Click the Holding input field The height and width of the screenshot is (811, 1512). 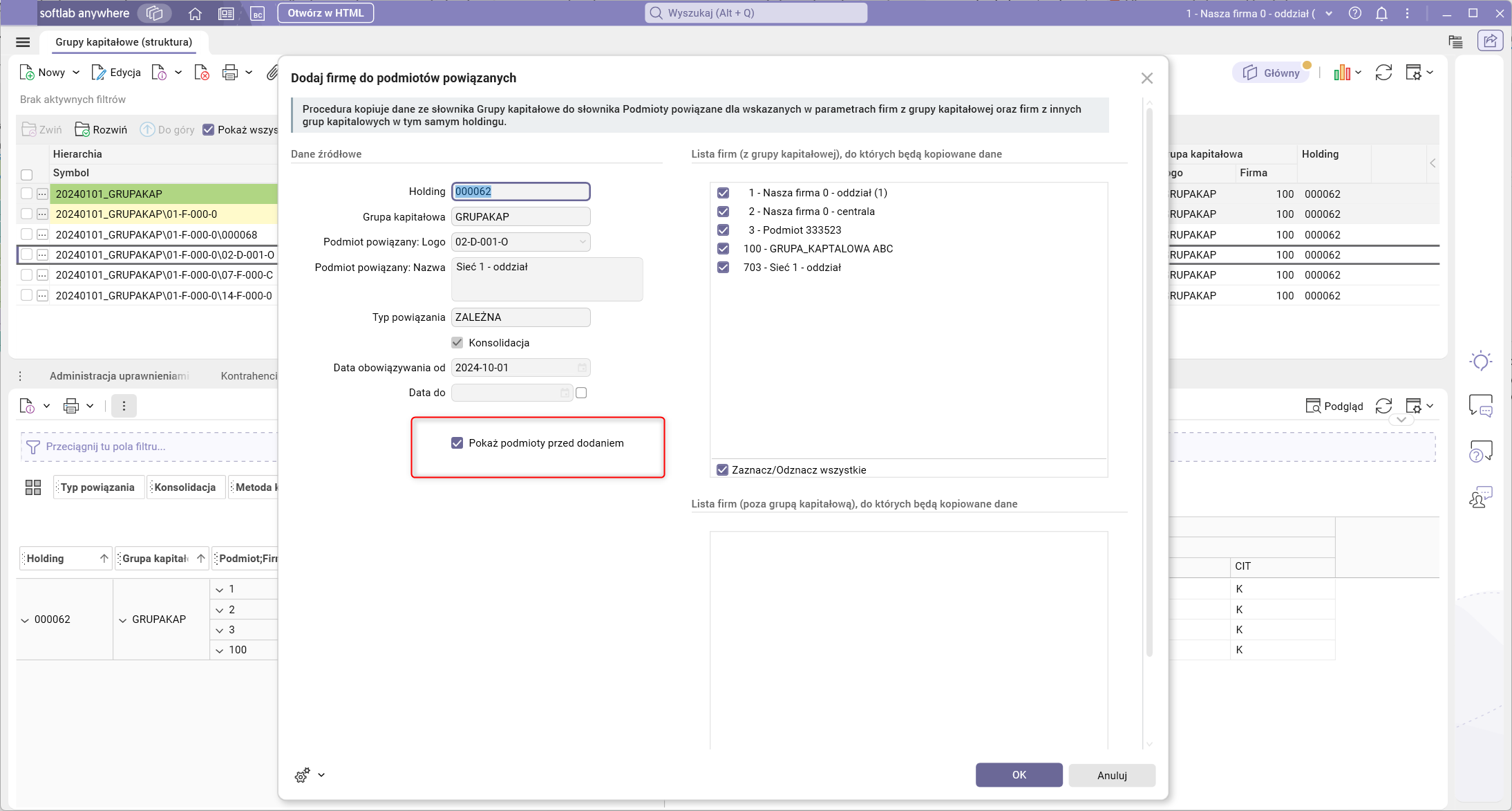tap(520, 192)
